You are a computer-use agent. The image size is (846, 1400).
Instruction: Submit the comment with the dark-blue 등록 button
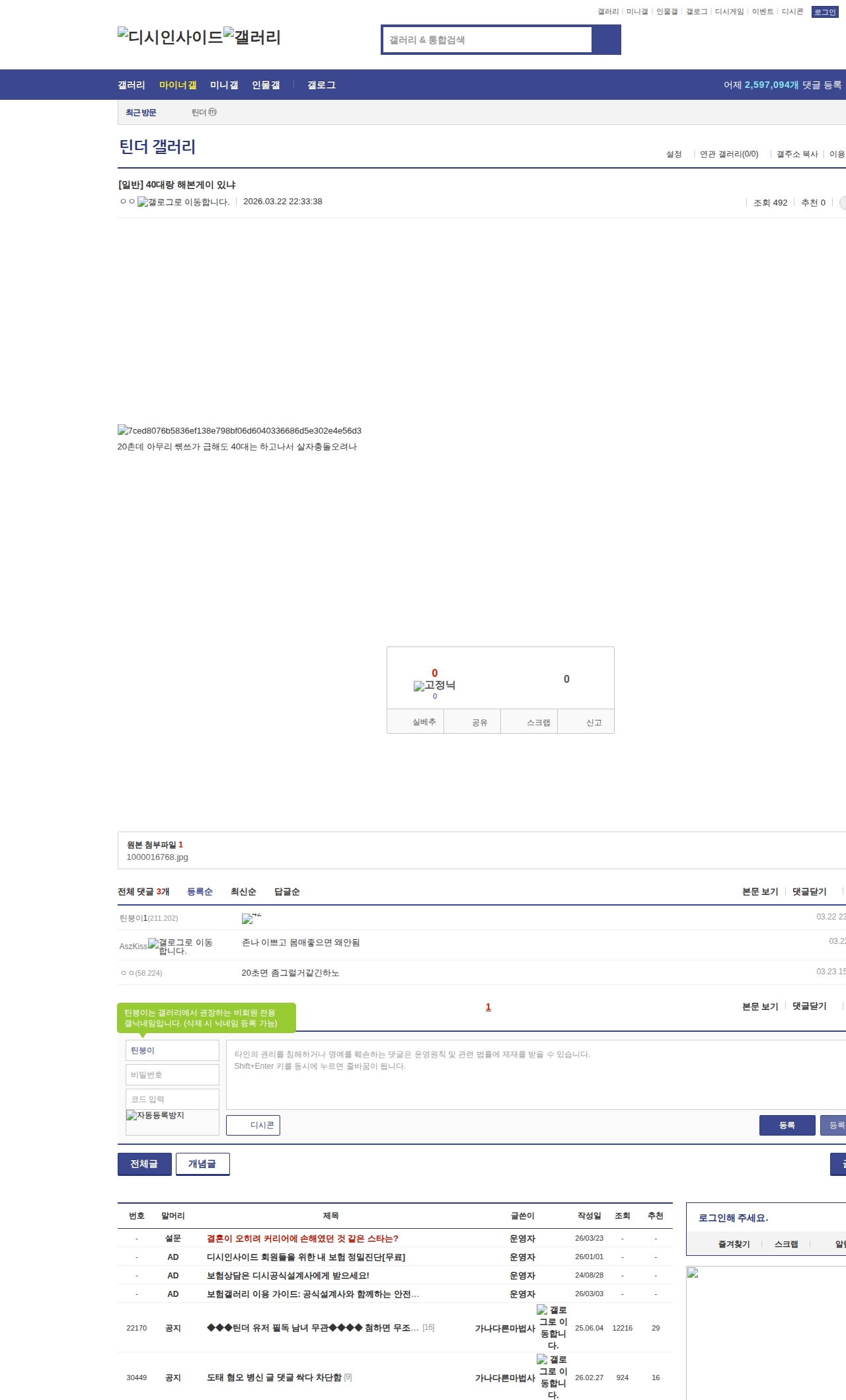tap(787, 1125)
